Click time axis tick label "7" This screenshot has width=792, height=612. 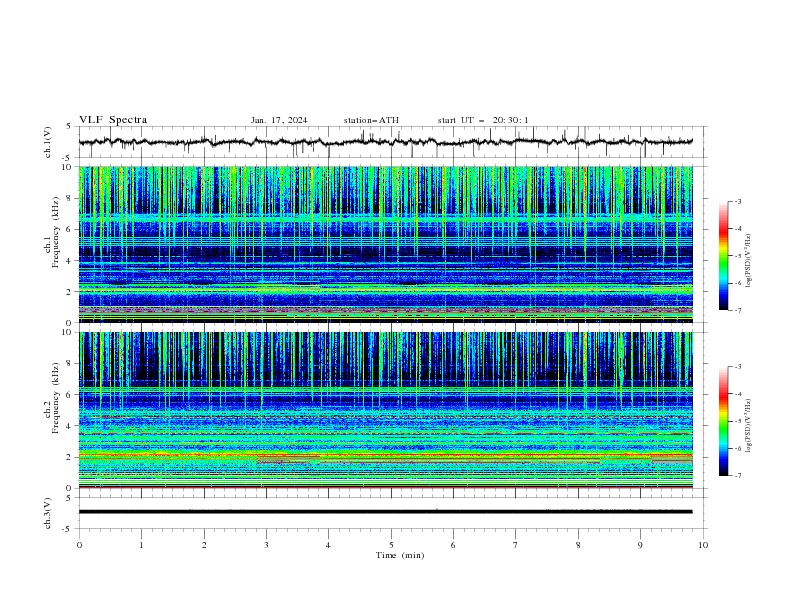(516, 545)
